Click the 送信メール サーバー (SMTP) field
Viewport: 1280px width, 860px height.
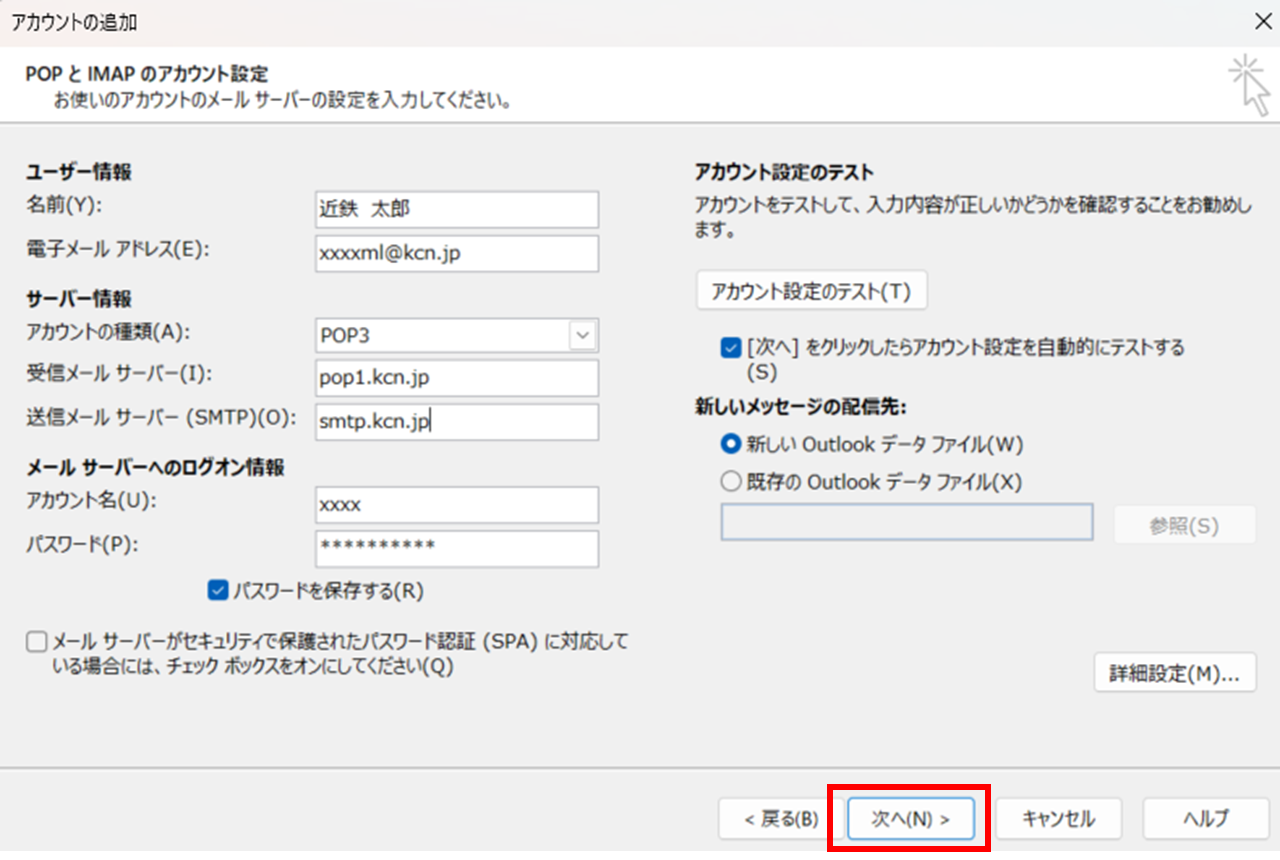click(456, 422)
